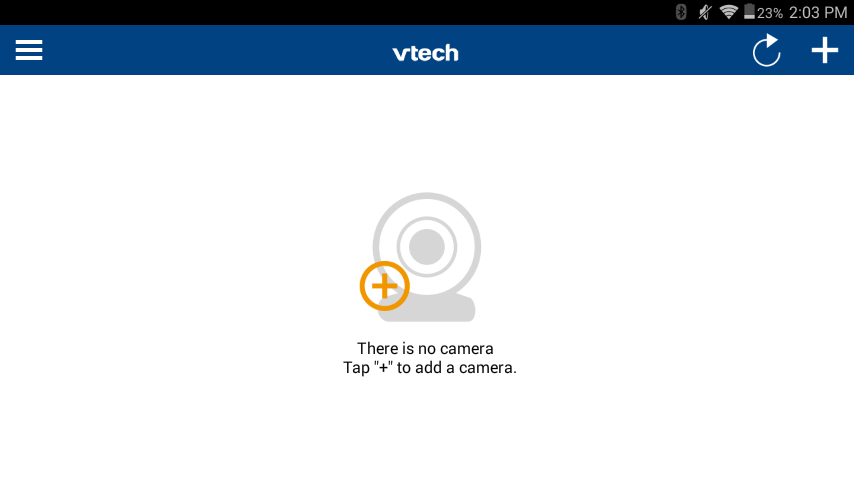The image size is (854, 480).
Task: Tap the orange circled plus badge
Action: point(385,286)
